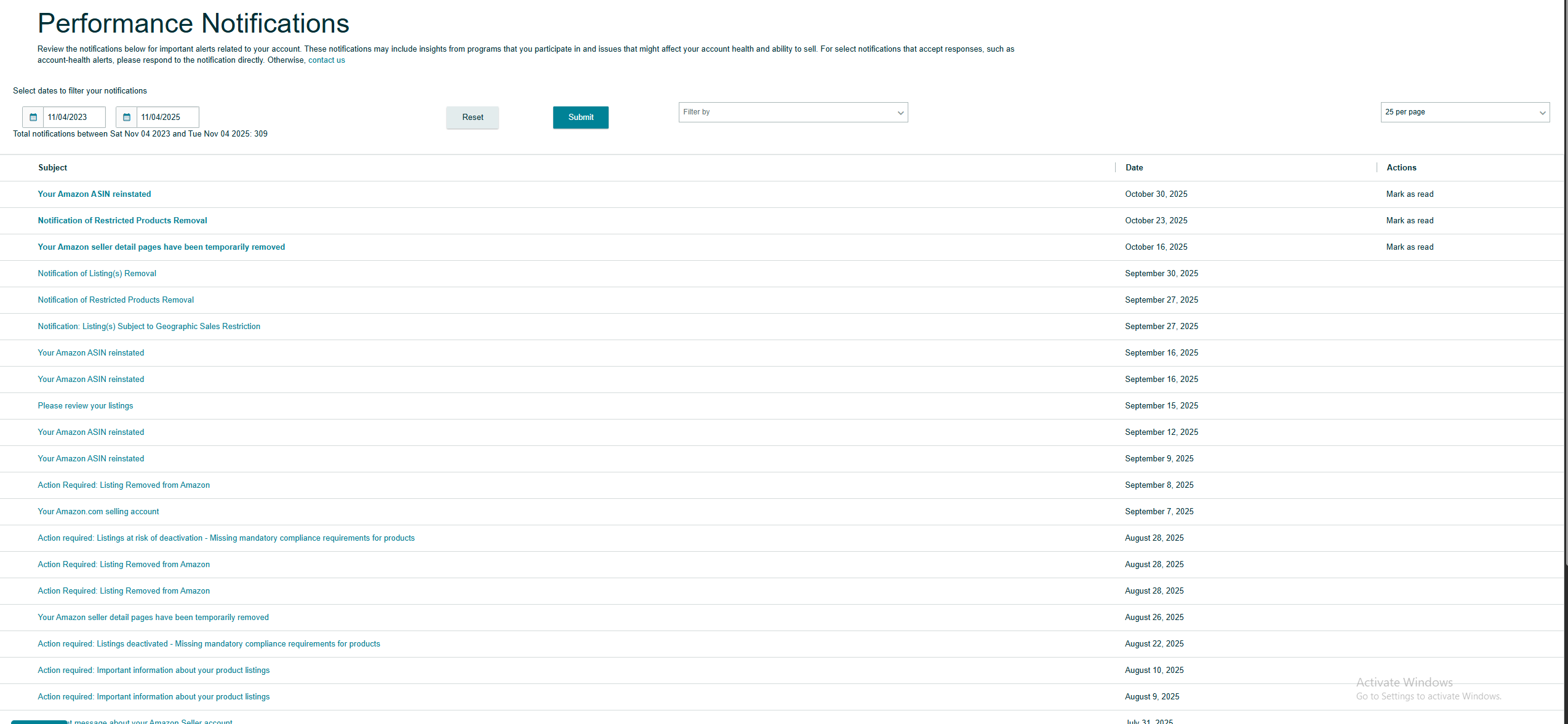Screen dimensions: 1568x724
Task: Select the date text August 22, 2025
Action: pos(1154,644)
